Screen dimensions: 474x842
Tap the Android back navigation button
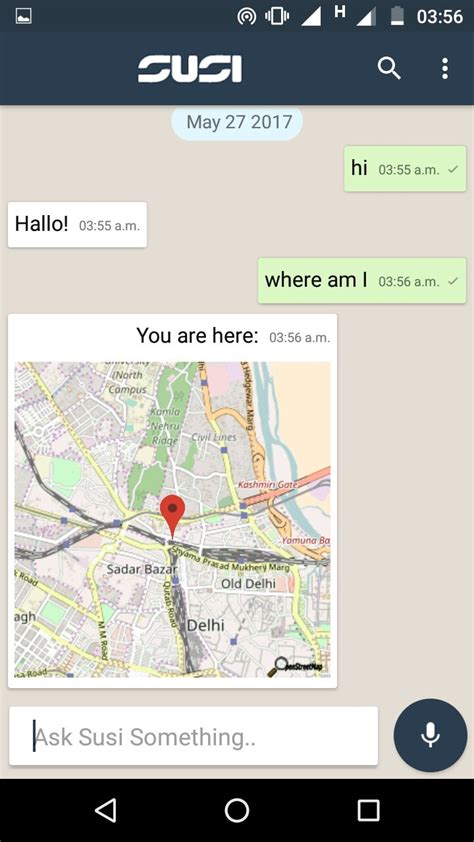106,810
